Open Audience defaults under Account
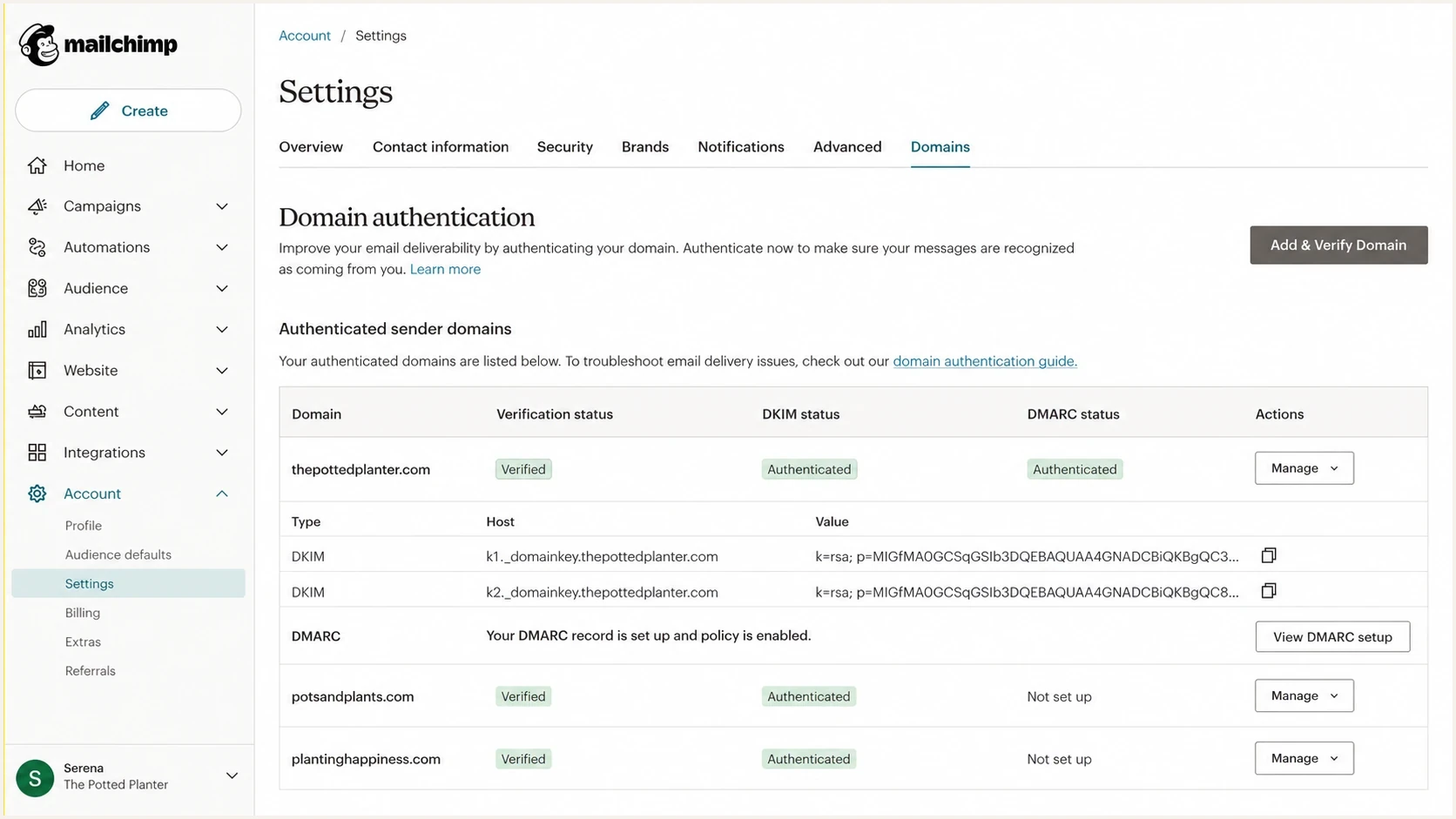1456x819 pixels. [x=118, y=554]
